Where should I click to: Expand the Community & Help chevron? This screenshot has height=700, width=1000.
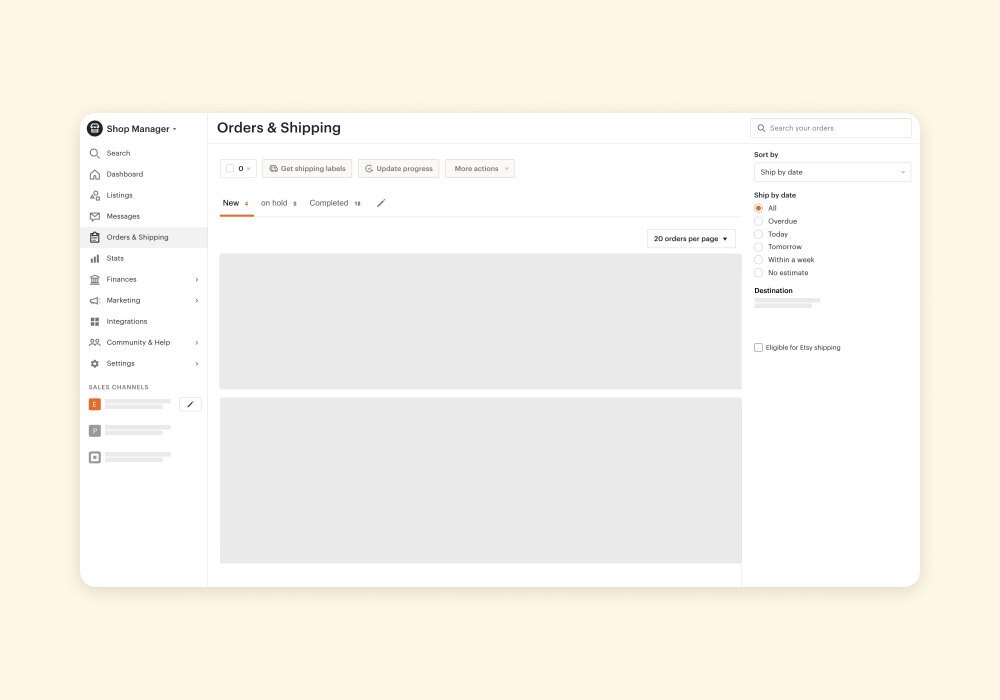[196, 342]
